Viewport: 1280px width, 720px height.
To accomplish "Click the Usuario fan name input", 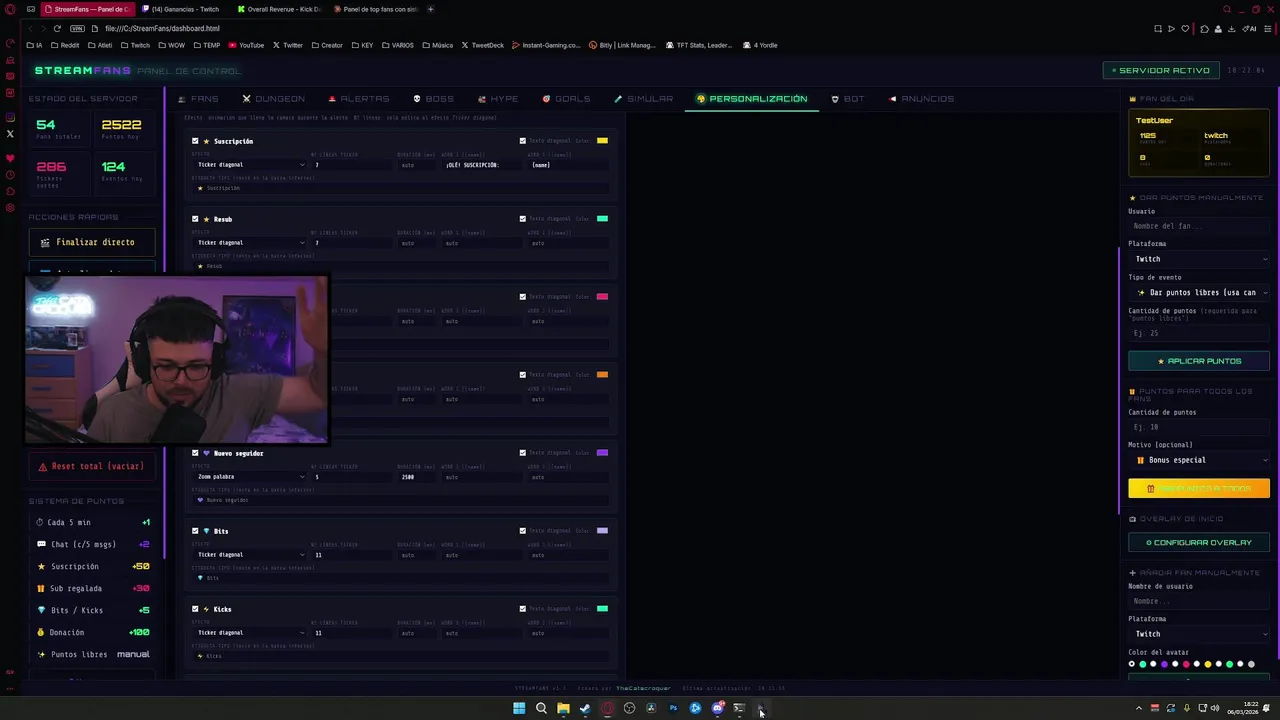I will pyautogui.click(x=1199, y=226).
